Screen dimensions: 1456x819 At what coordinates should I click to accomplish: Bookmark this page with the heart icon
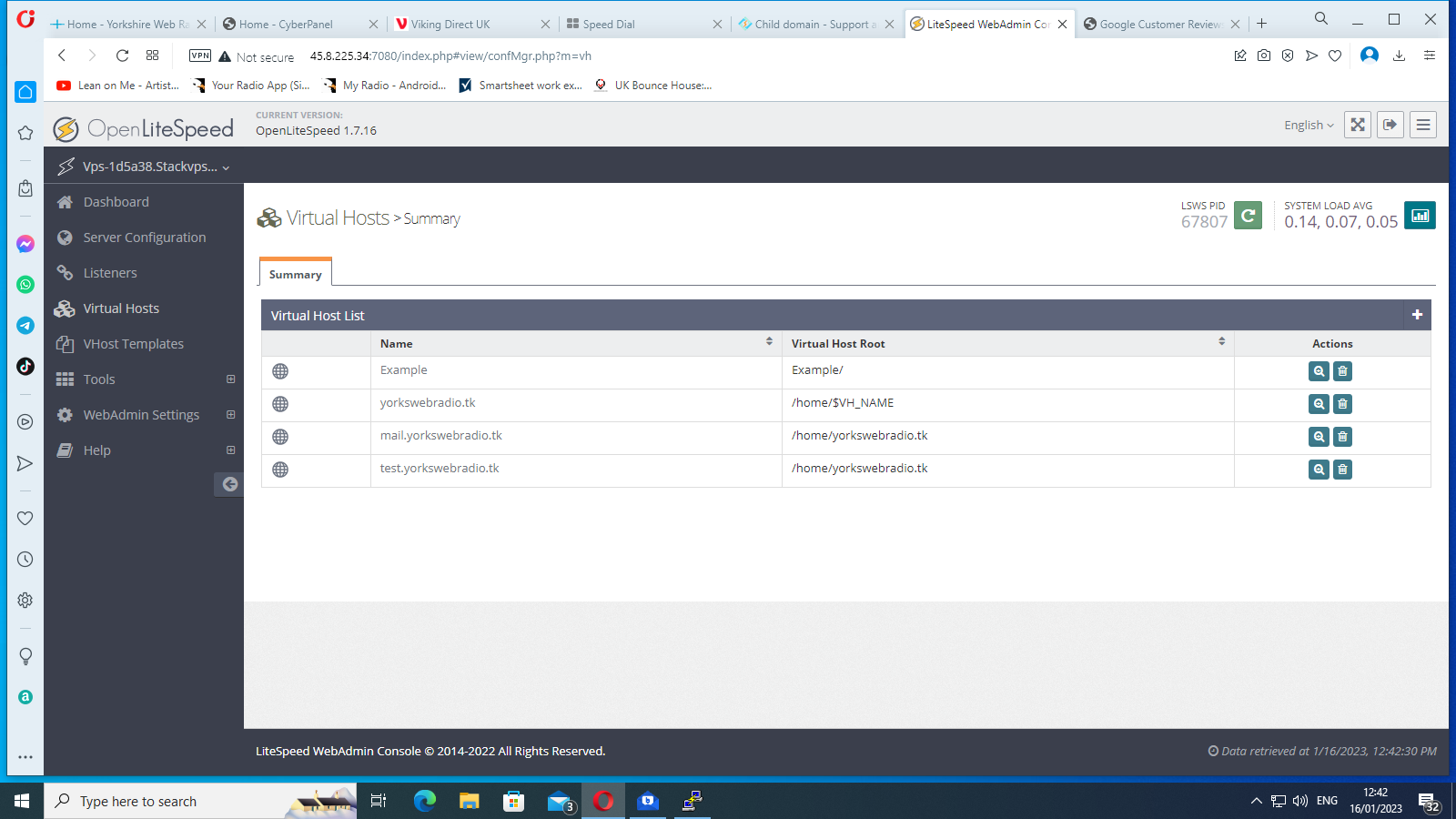[1335, 56]
